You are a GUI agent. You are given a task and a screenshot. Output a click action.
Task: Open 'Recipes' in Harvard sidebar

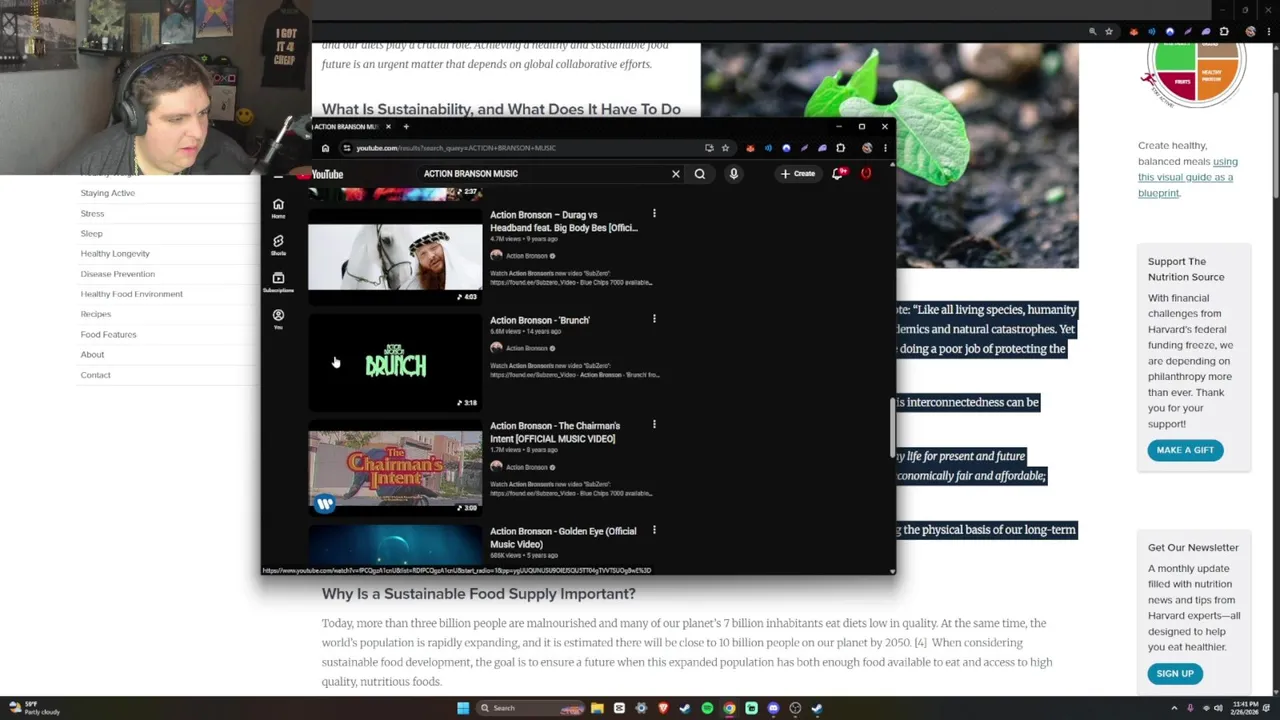[96, 314]
